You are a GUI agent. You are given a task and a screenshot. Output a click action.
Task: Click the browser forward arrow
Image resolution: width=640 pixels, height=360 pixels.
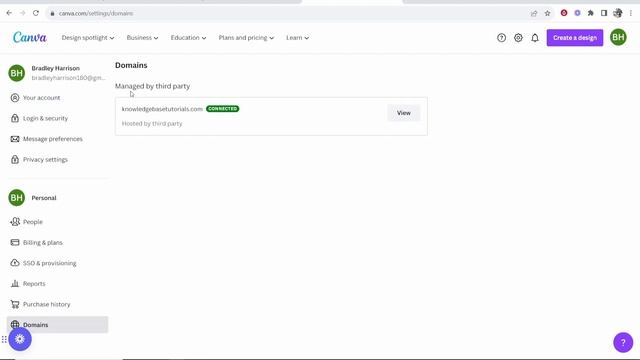pos(22,13)
